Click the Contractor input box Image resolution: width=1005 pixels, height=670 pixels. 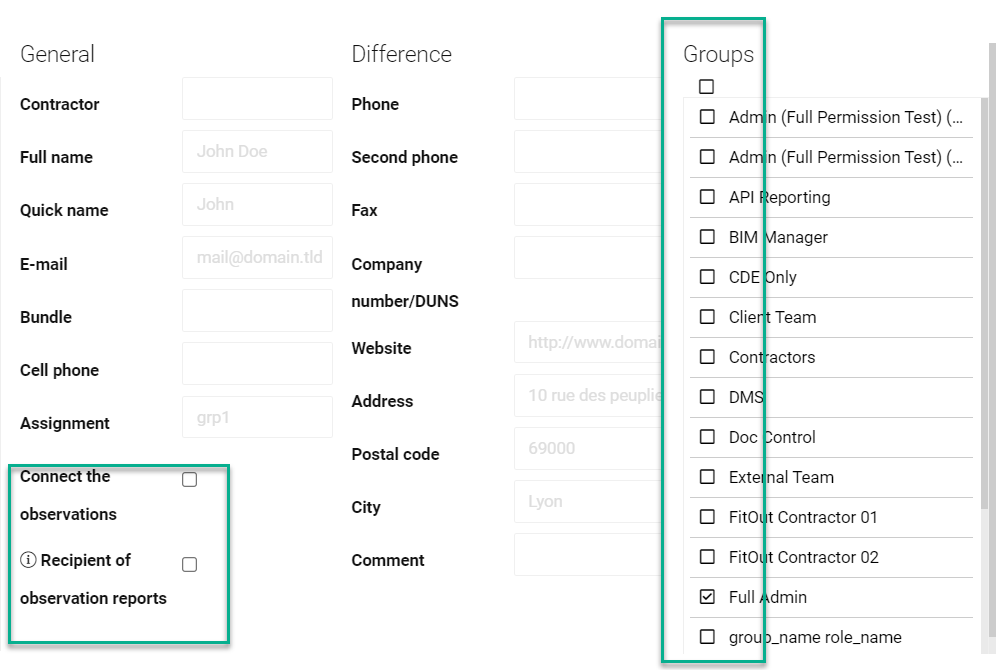257,99
